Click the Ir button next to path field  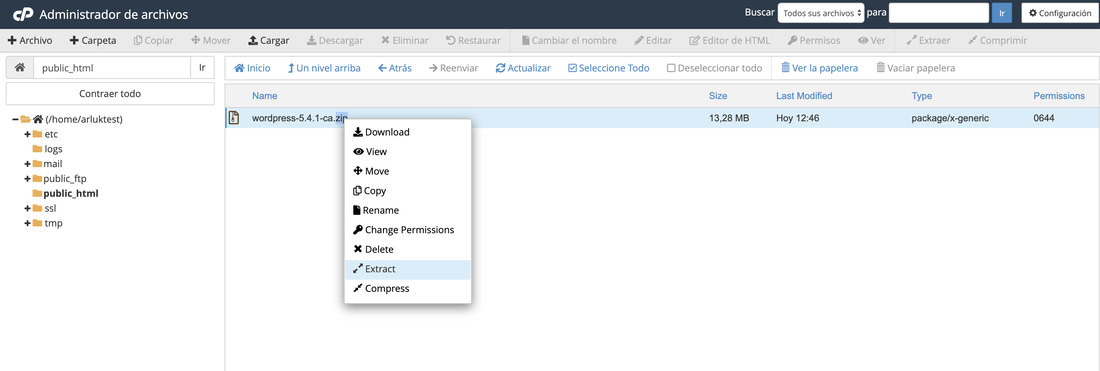(x=202, y=68)
